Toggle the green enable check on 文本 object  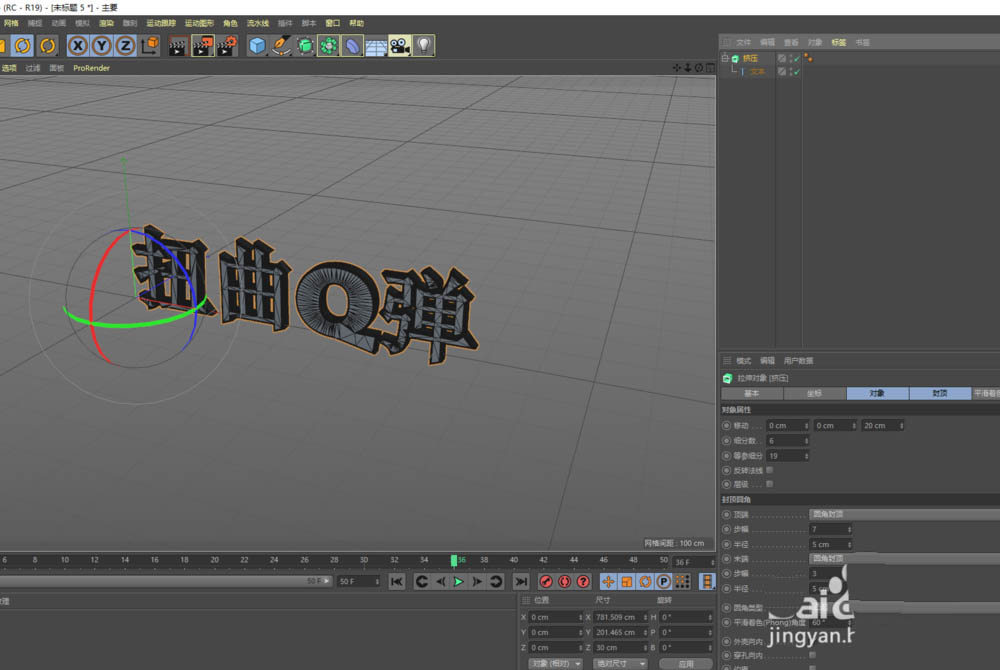pos(796,72)
